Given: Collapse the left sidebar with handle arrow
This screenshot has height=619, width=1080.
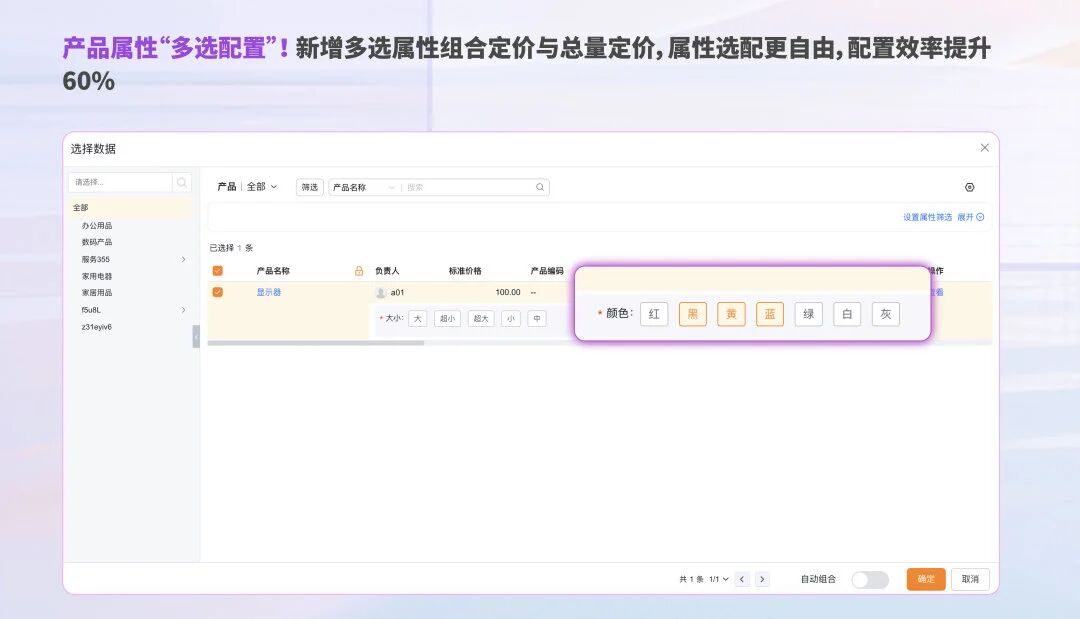Looking at the screenshot, I should pyautogui.click(x=196, y=337).
